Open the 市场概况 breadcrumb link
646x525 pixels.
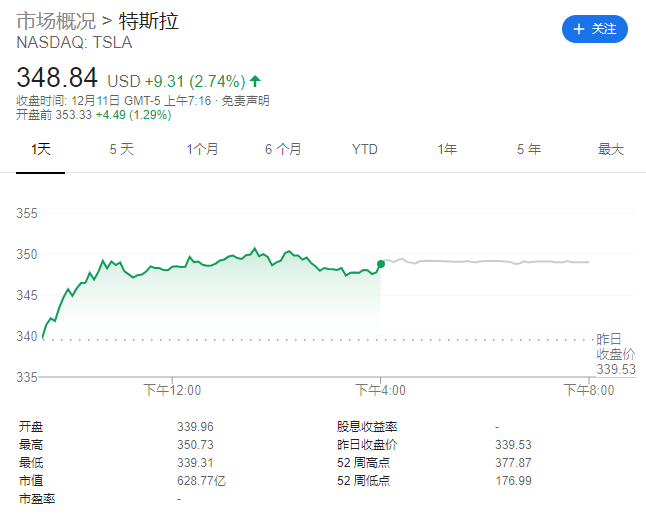point(56,21)
